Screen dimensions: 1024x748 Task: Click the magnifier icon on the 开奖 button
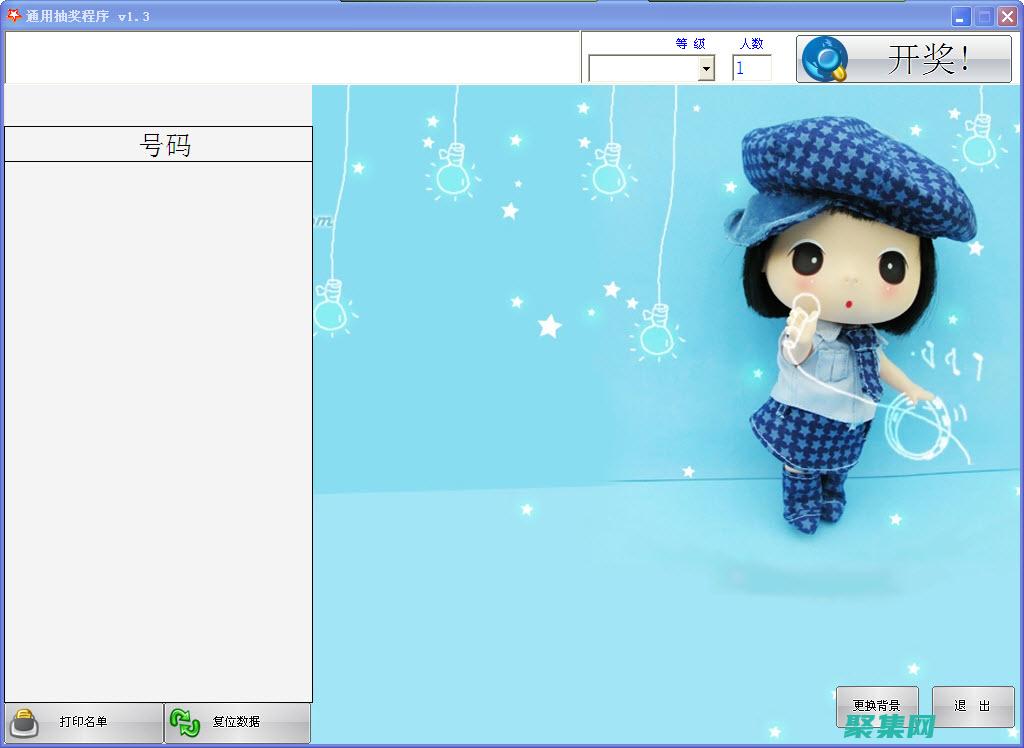click(x=825, y=60)
